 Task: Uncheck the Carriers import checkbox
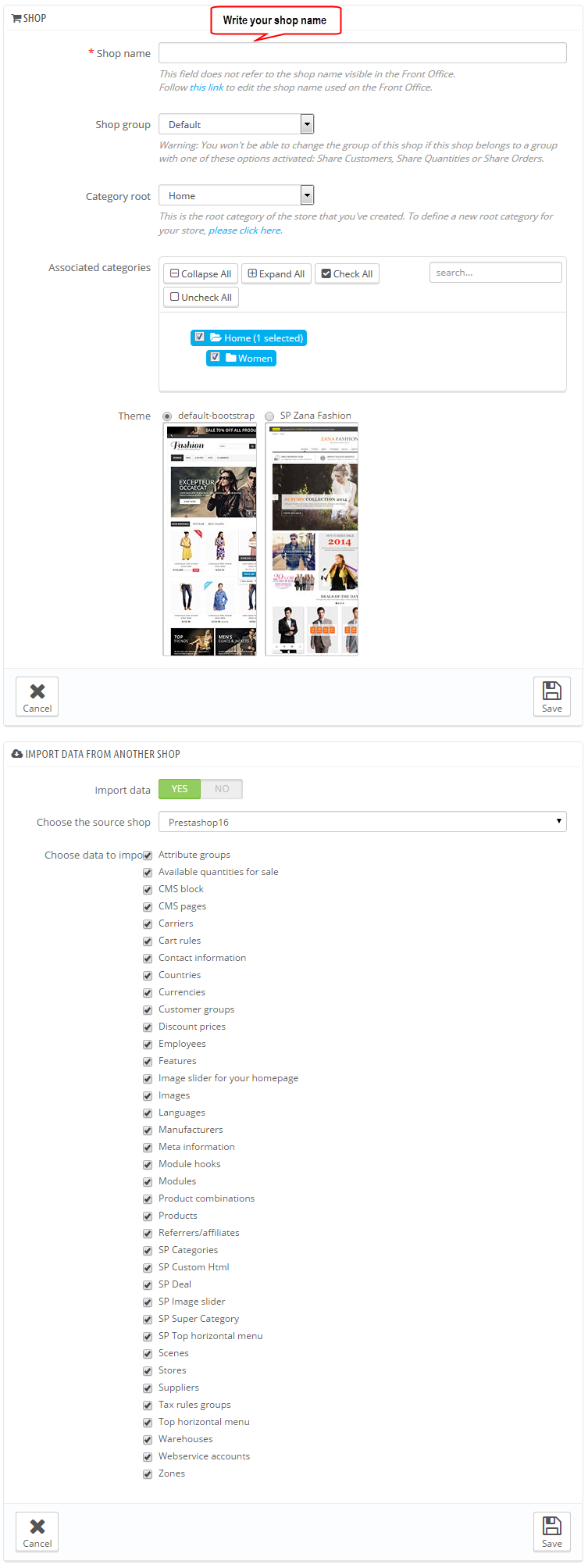coord(148,923)
